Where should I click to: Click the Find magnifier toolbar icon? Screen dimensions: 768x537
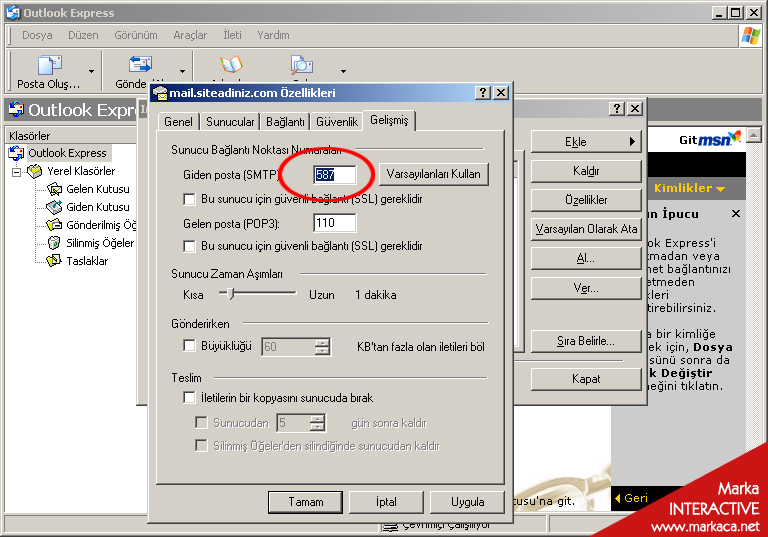302,64
